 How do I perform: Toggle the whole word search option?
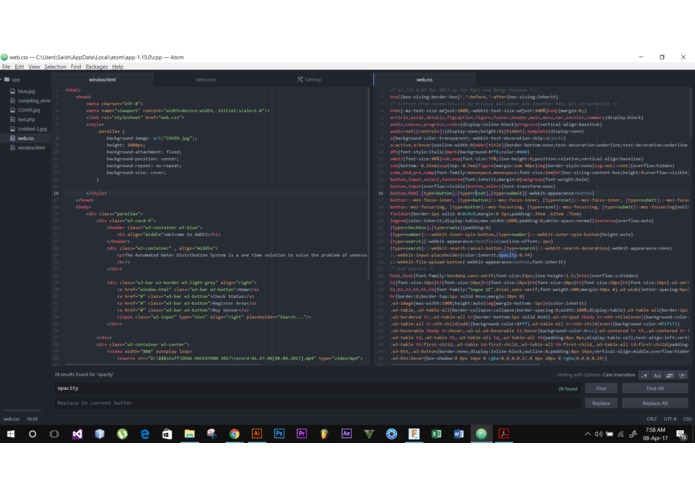[682, 375]
